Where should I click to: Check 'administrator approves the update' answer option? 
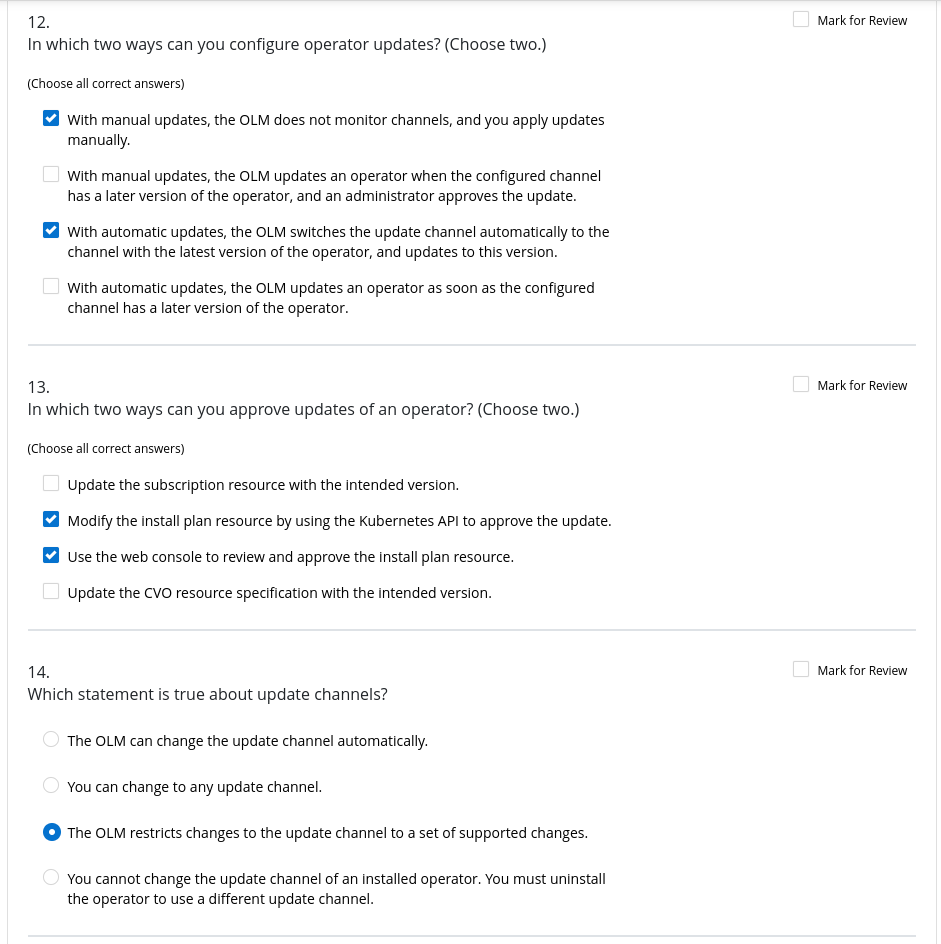[51, 174]
